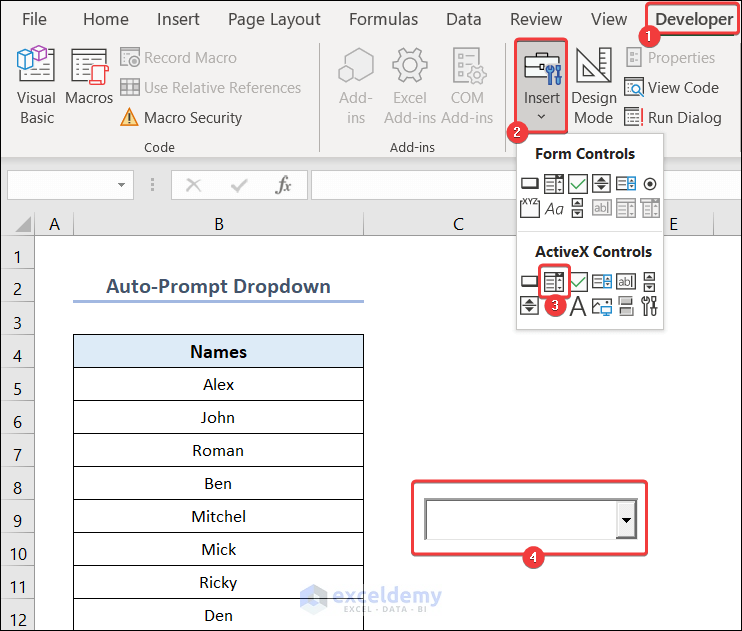The width and height of the screenshot is (742, 631).
Task: Insert a Form Controls Label (Aa)
Action: pos(554,208)
